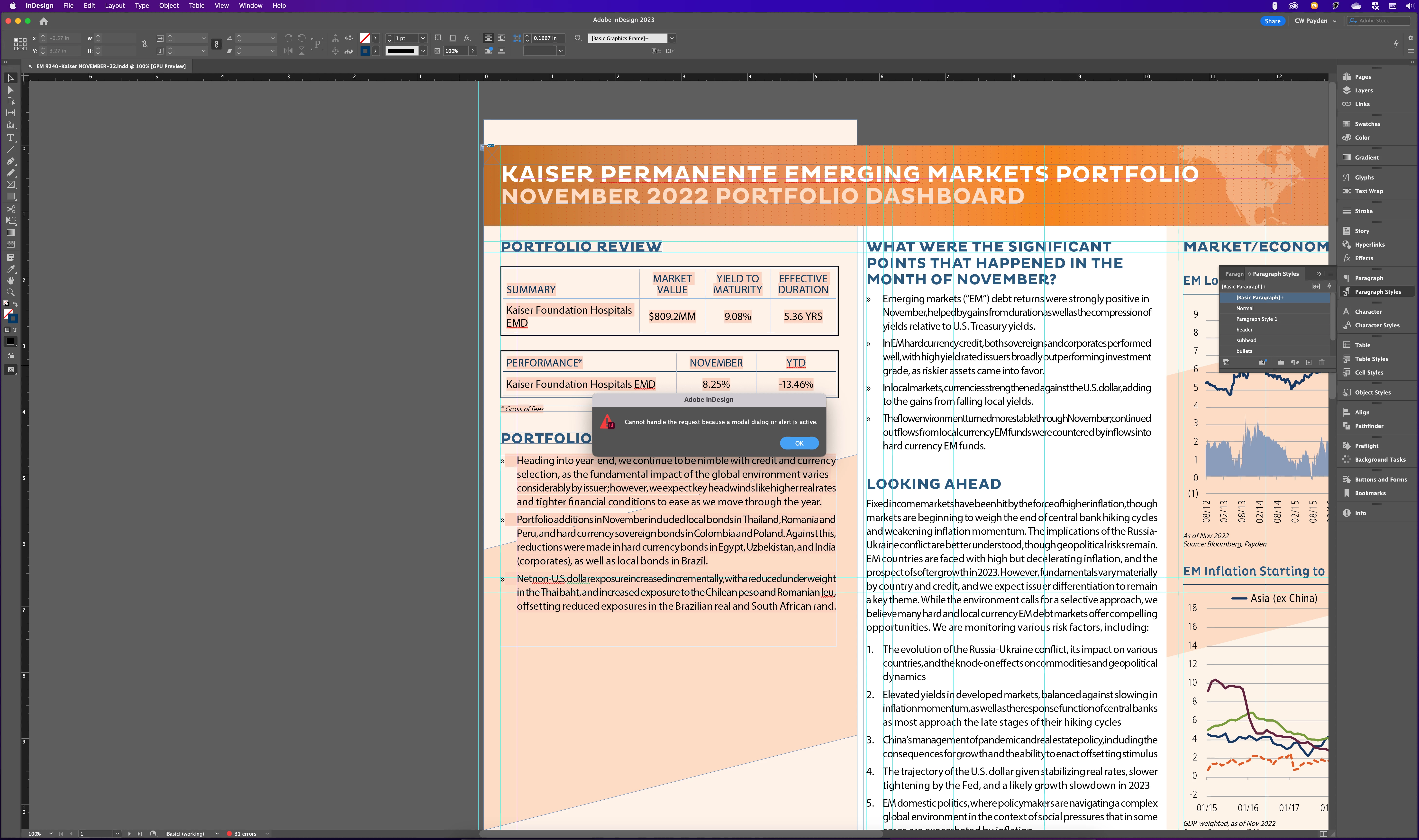The height and width of the screenshot is (840, 1419).
Task: Open the stroke weight dropdown
Action: (x=422, y=38)
